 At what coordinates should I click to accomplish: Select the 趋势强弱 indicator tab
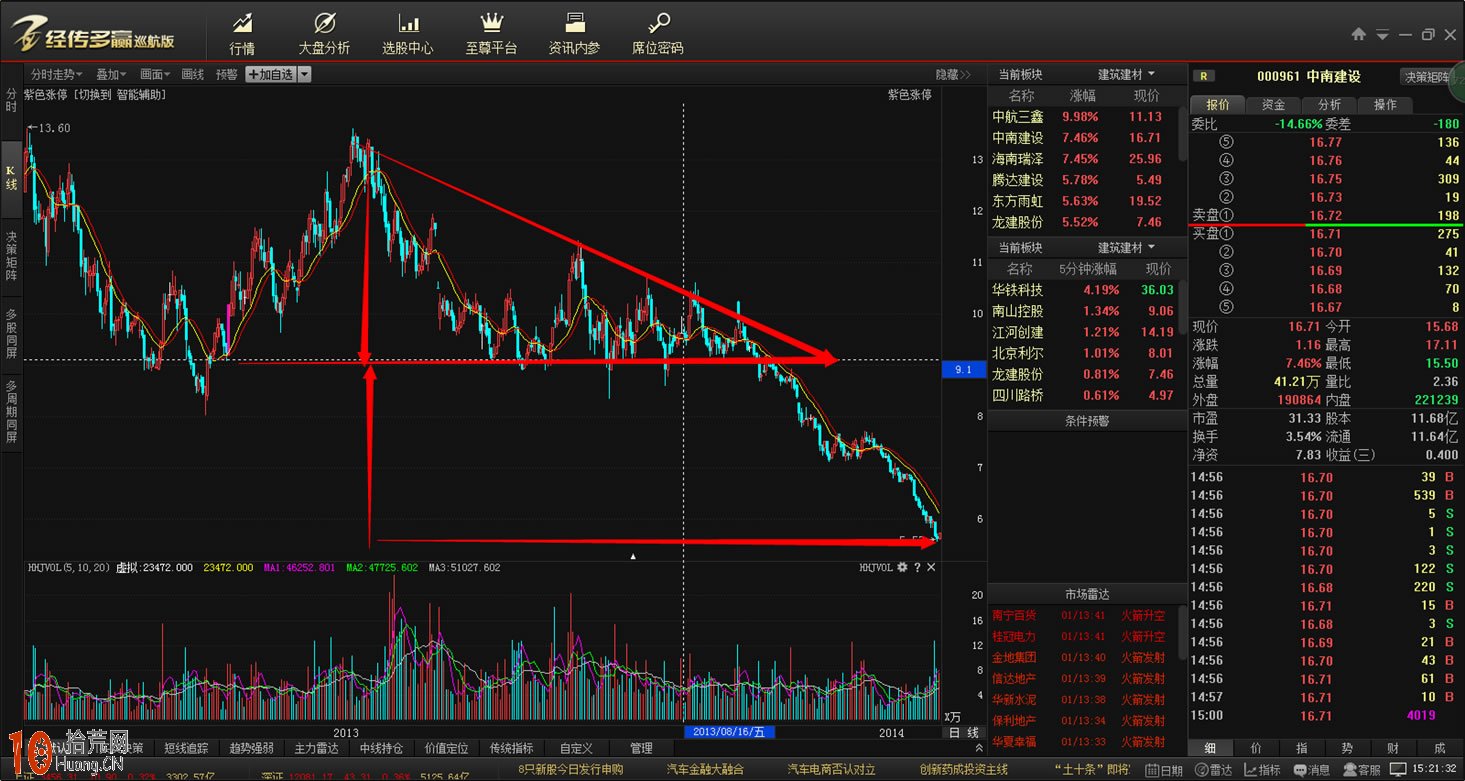point(251,748)
